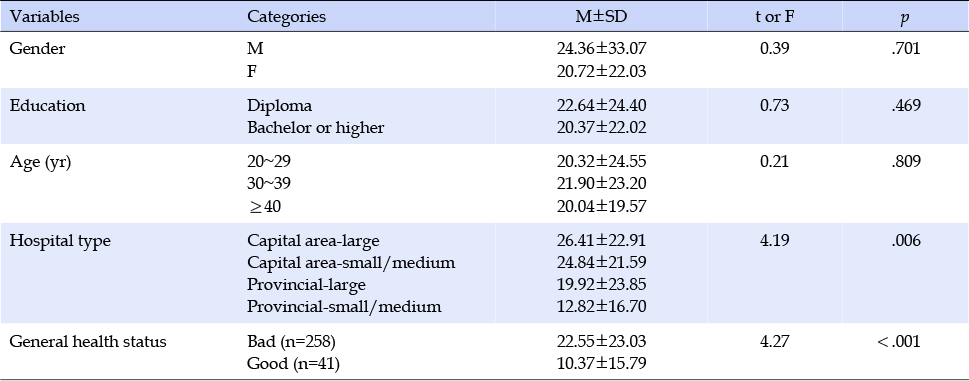Click the Variables column header
This screenshot has height=381, width=969.
pyautogui.click(x=44, y=17)
